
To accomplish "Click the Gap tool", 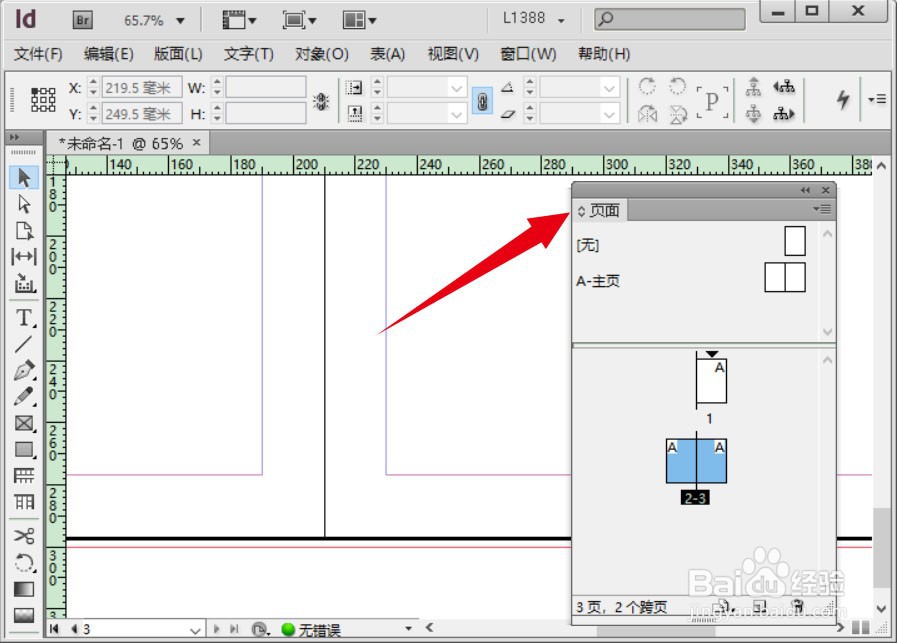I will coord(24,257).
